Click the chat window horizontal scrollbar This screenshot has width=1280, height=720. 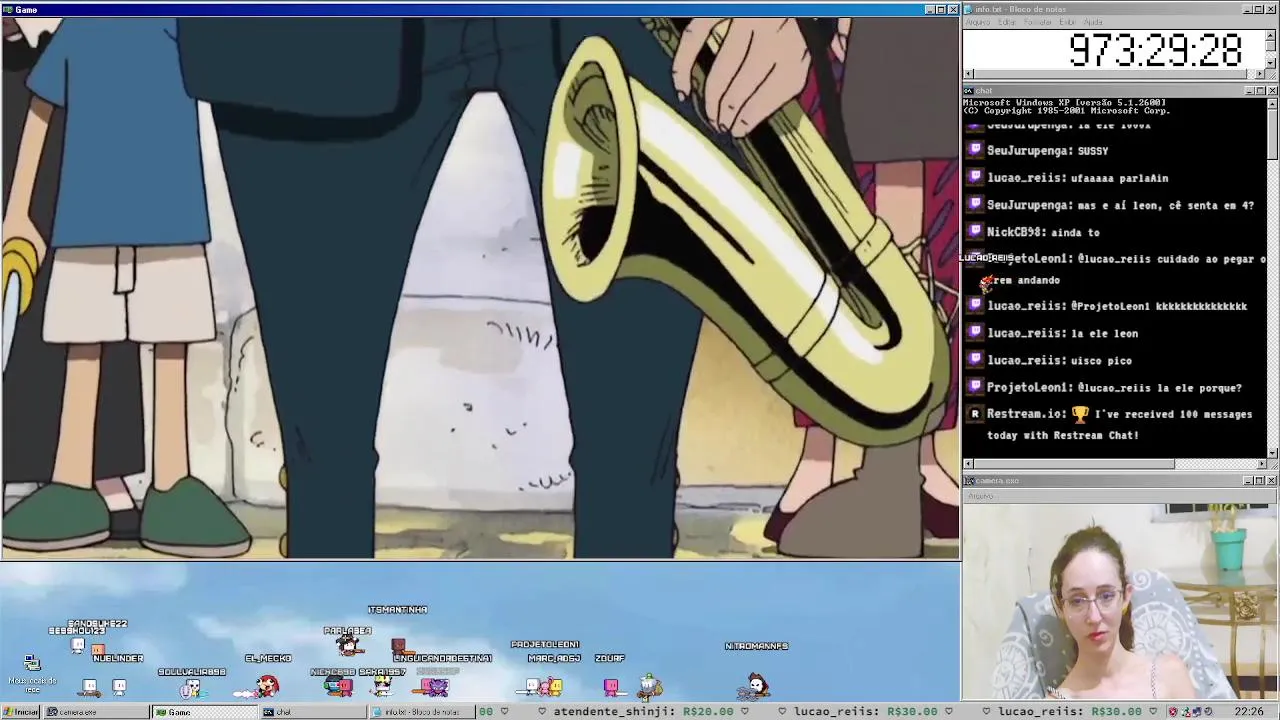[x=1116, y=464]
